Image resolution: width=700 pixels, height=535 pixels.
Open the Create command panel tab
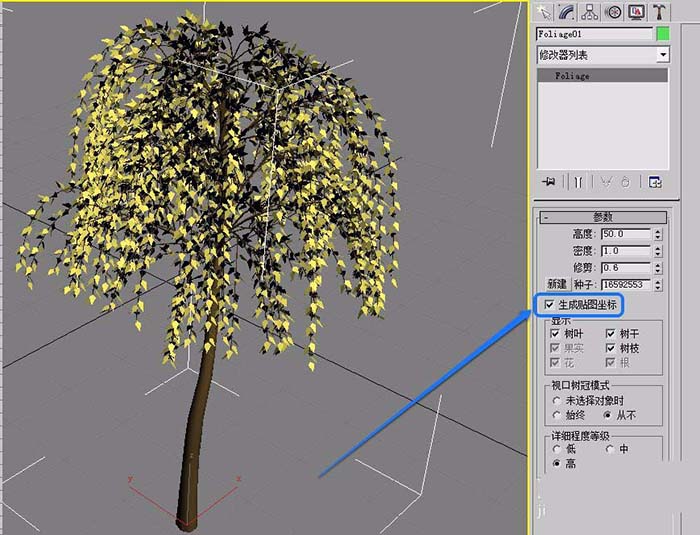coord(544,12)
